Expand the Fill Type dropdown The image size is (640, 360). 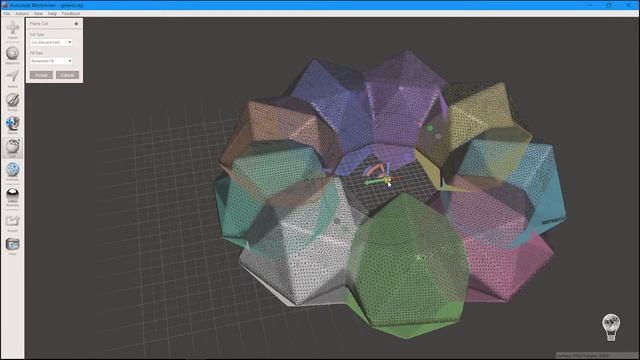(51, 60)
